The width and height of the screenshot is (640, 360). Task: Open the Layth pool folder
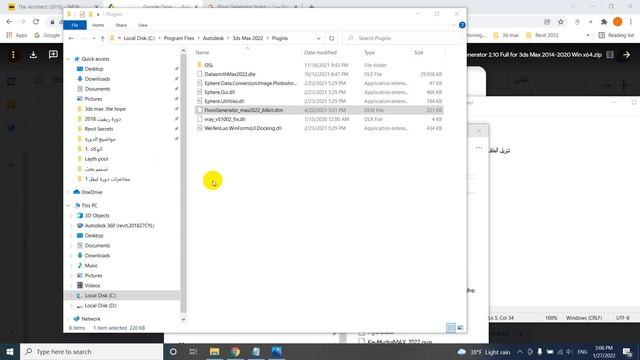click(x=96, y=159)
